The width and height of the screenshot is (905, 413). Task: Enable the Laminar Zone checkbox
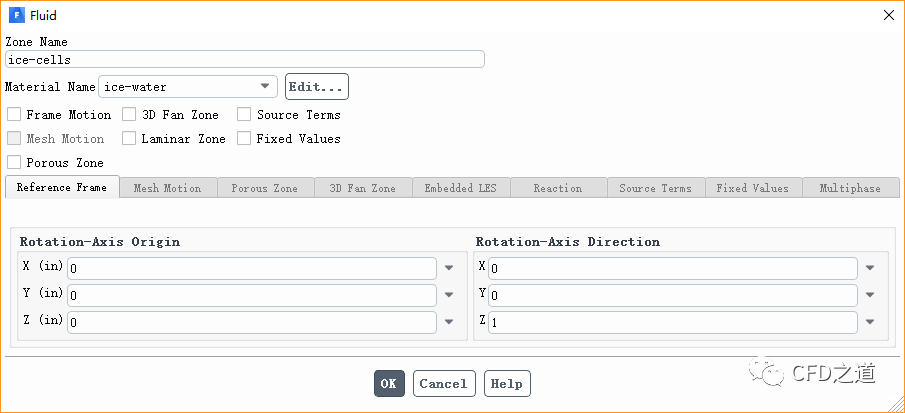click(x=129, y=139)
